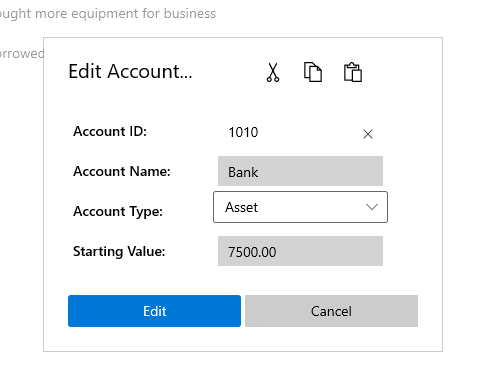
Task: Click the Copy icon in dialog header
Action: pyautogui.click(x=313, y=72)
